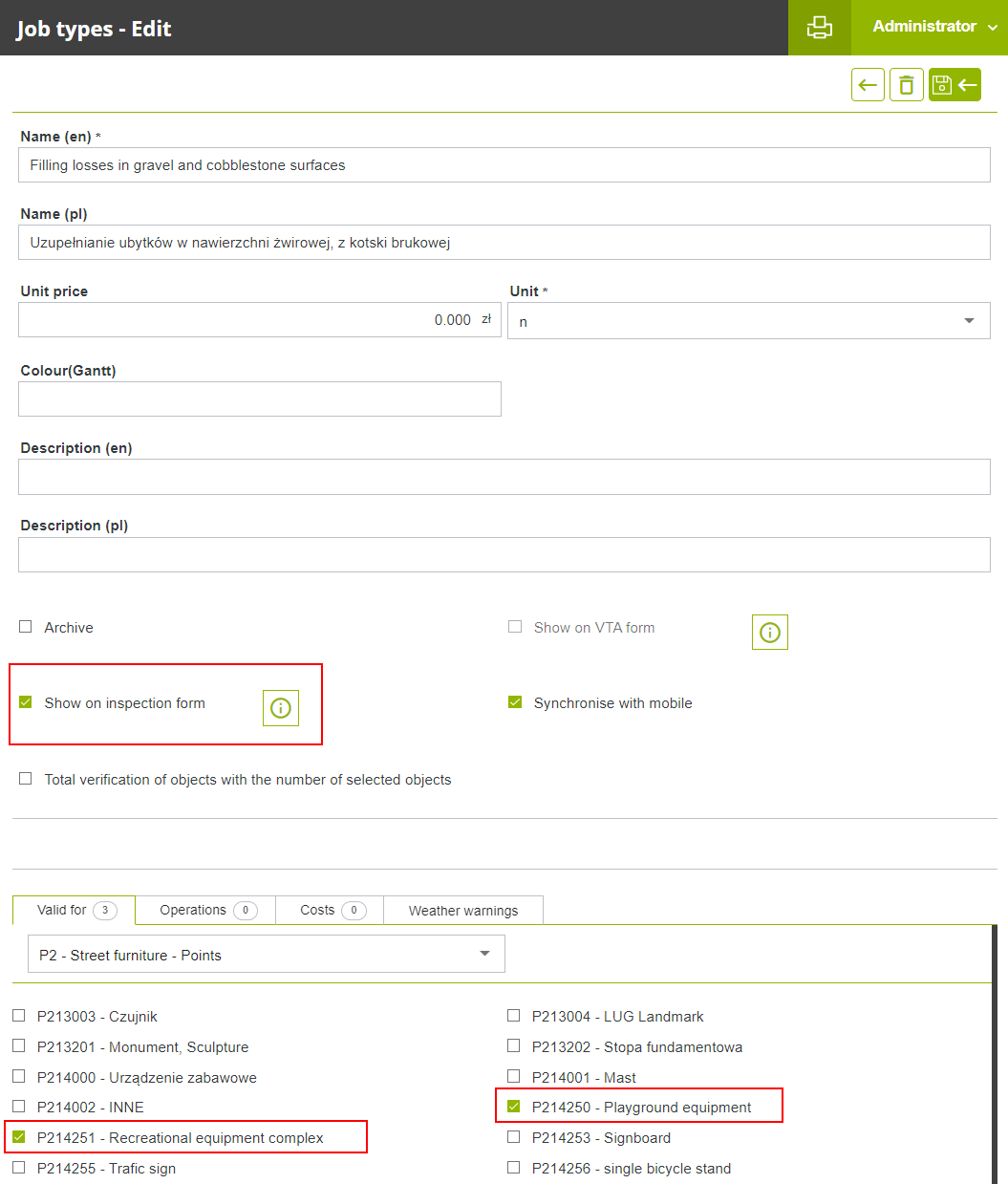Uncheck P214250 - Playground equipment
The width and height of the screenshot is (1008, 1184).
tap(514, 1107)
